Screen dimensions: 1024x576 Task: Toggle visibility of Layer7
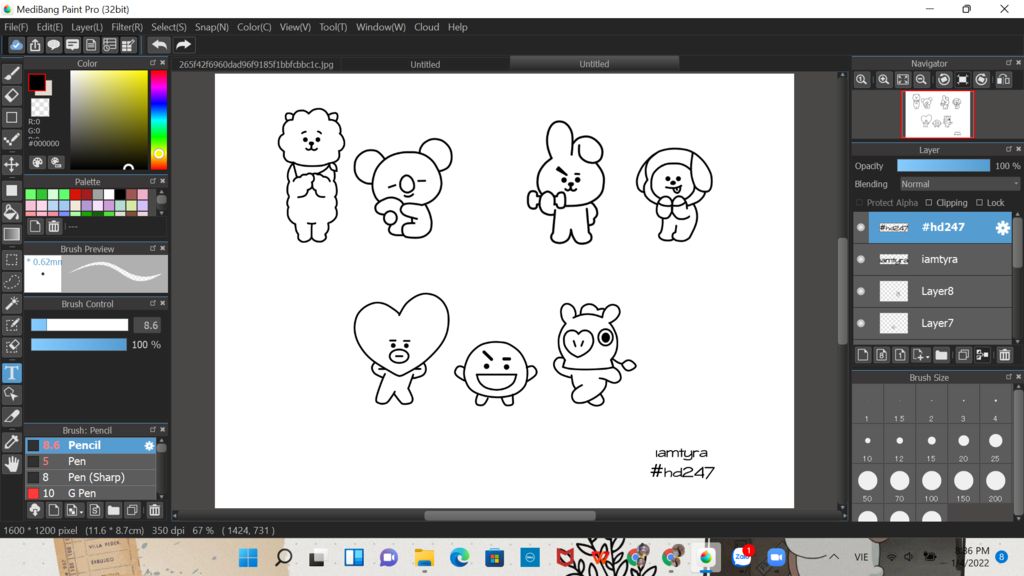861,323
